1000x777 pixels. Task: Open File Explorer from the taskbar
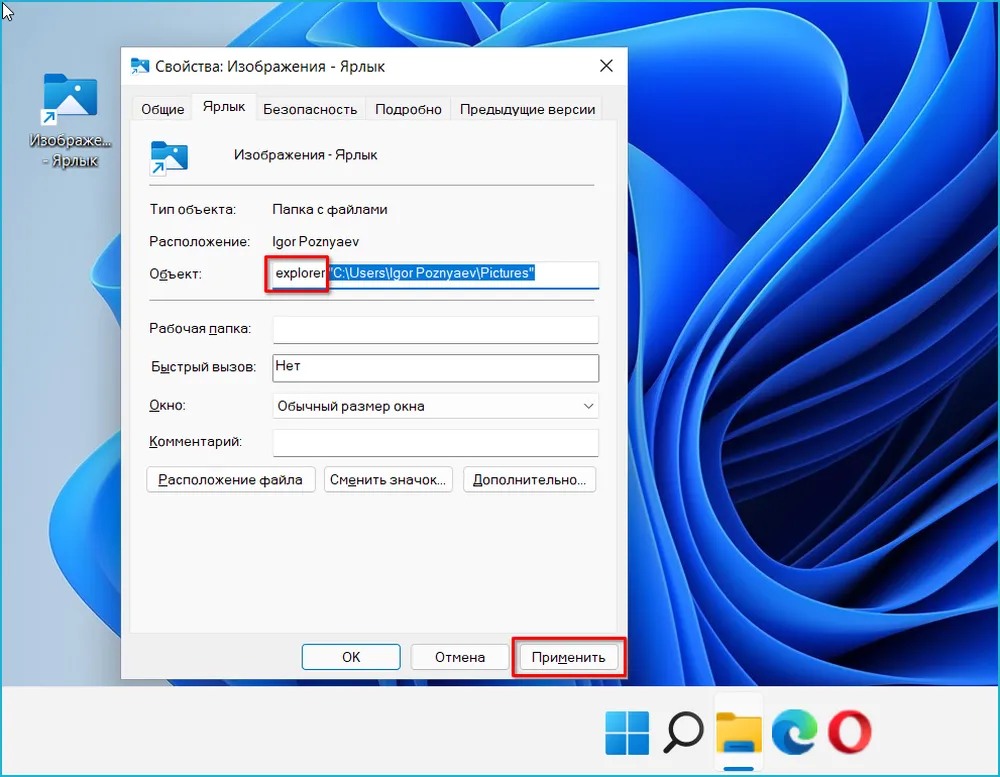(x=739, y=734)
